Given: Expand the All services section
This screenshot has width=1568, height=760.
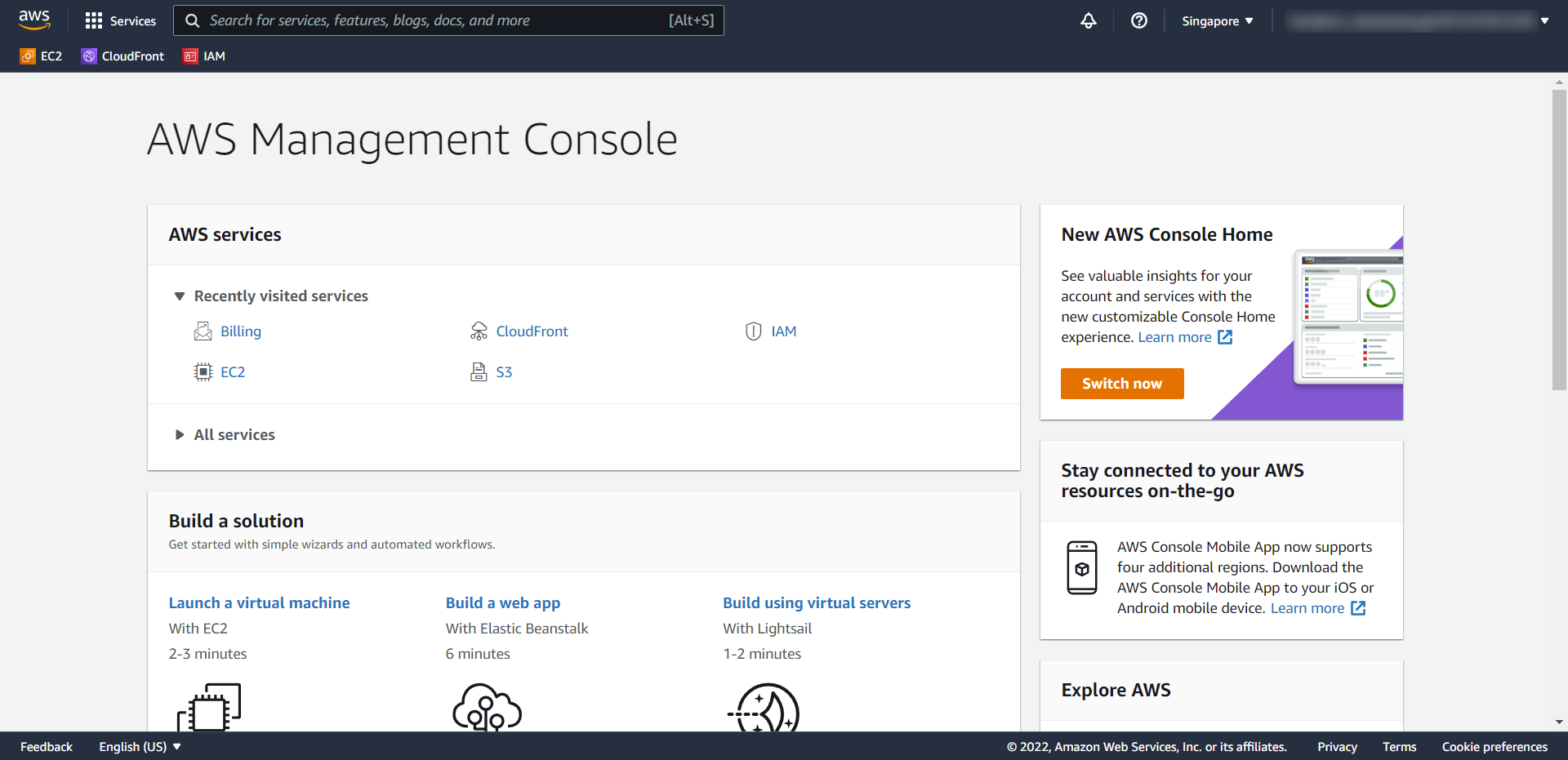Looking at the screenshot, I should click(x=179, y=434).
